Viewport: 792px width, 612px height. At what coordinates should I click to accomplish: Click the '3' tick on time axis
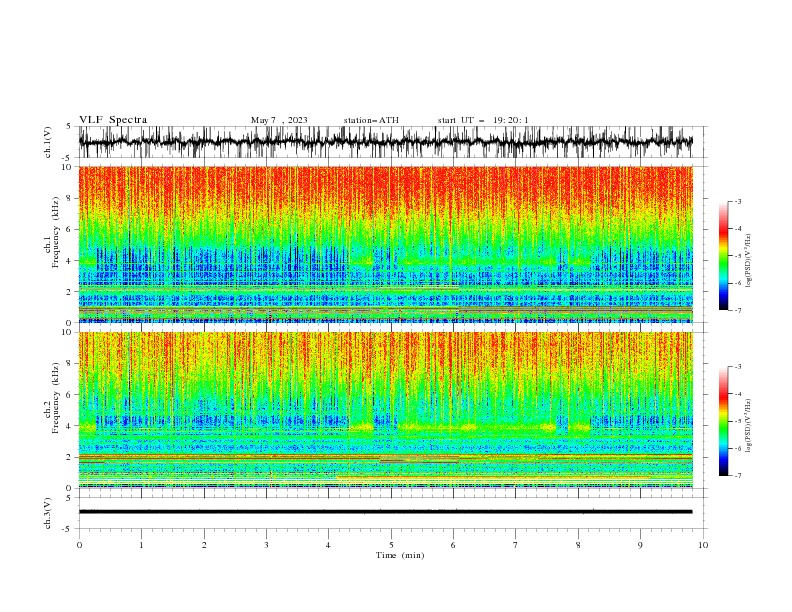tap(266, 545)
